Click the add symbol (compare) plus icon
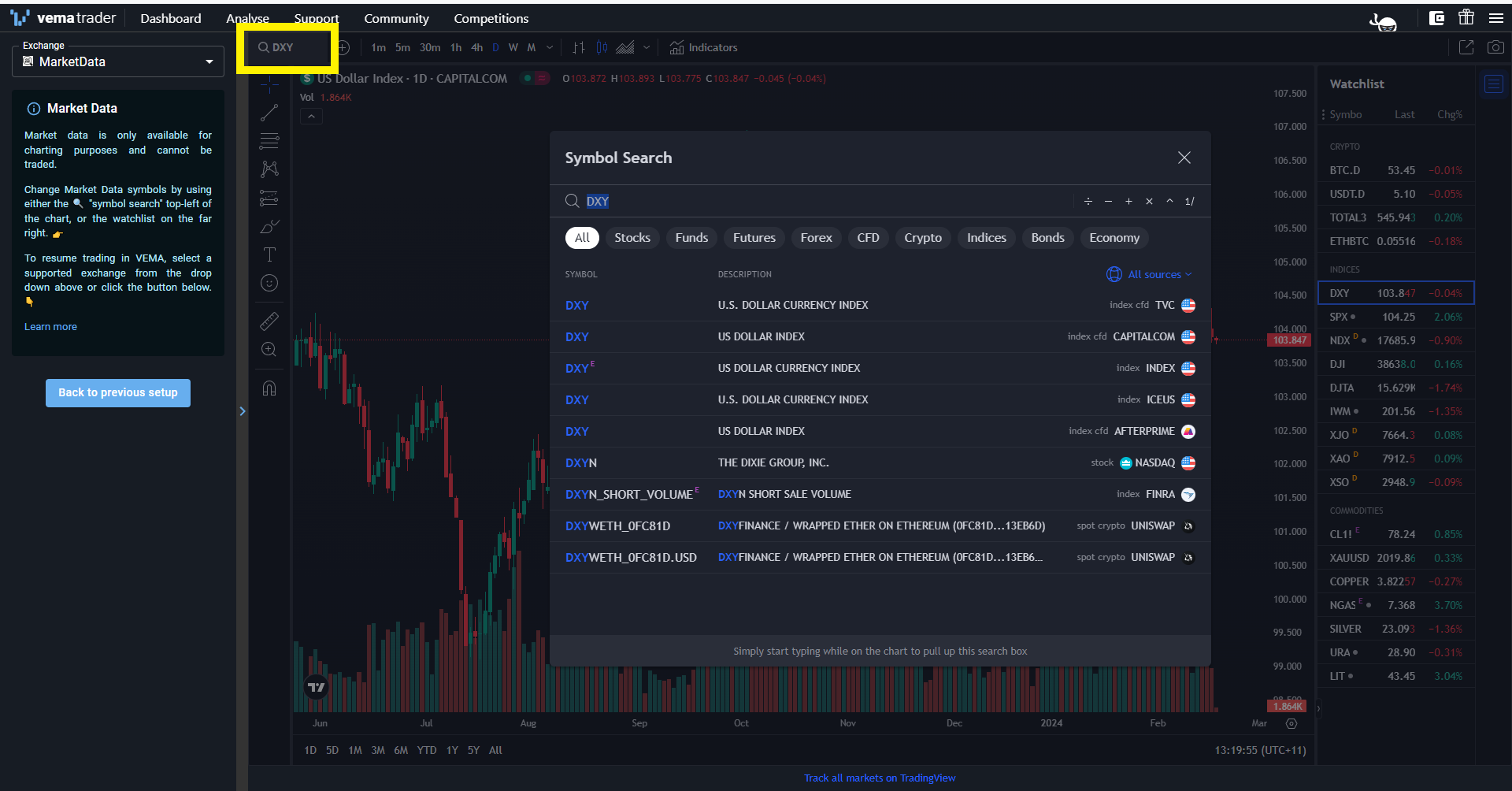The image size is (1512, 791). coord(343,47)
